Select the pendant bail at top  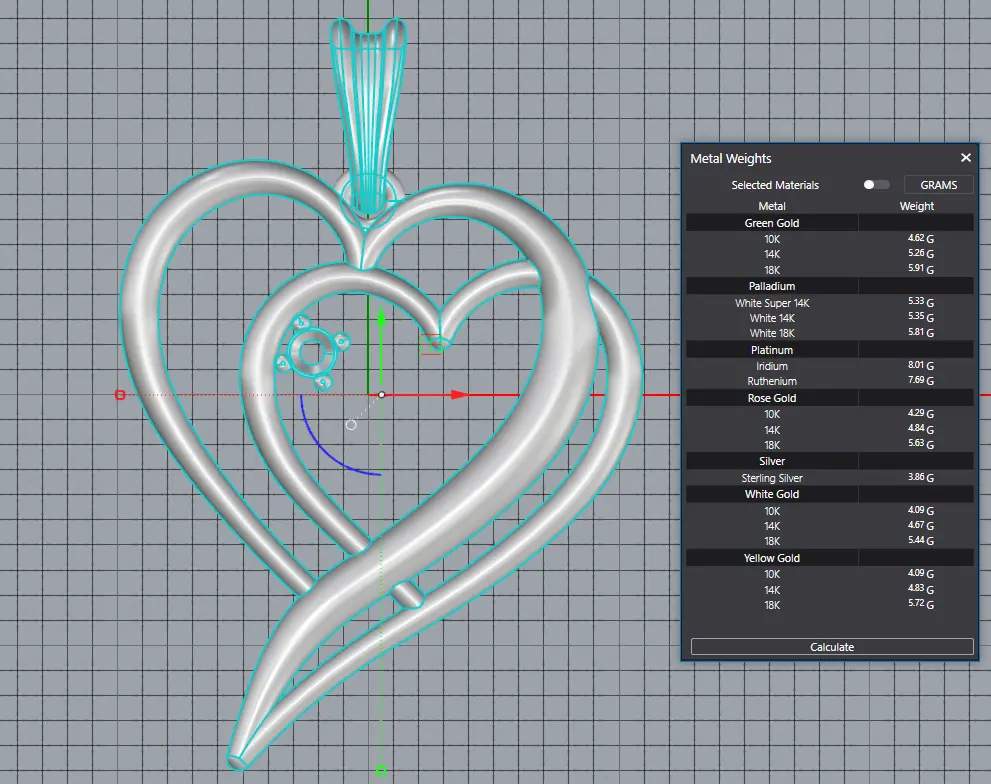pos(368,110)
